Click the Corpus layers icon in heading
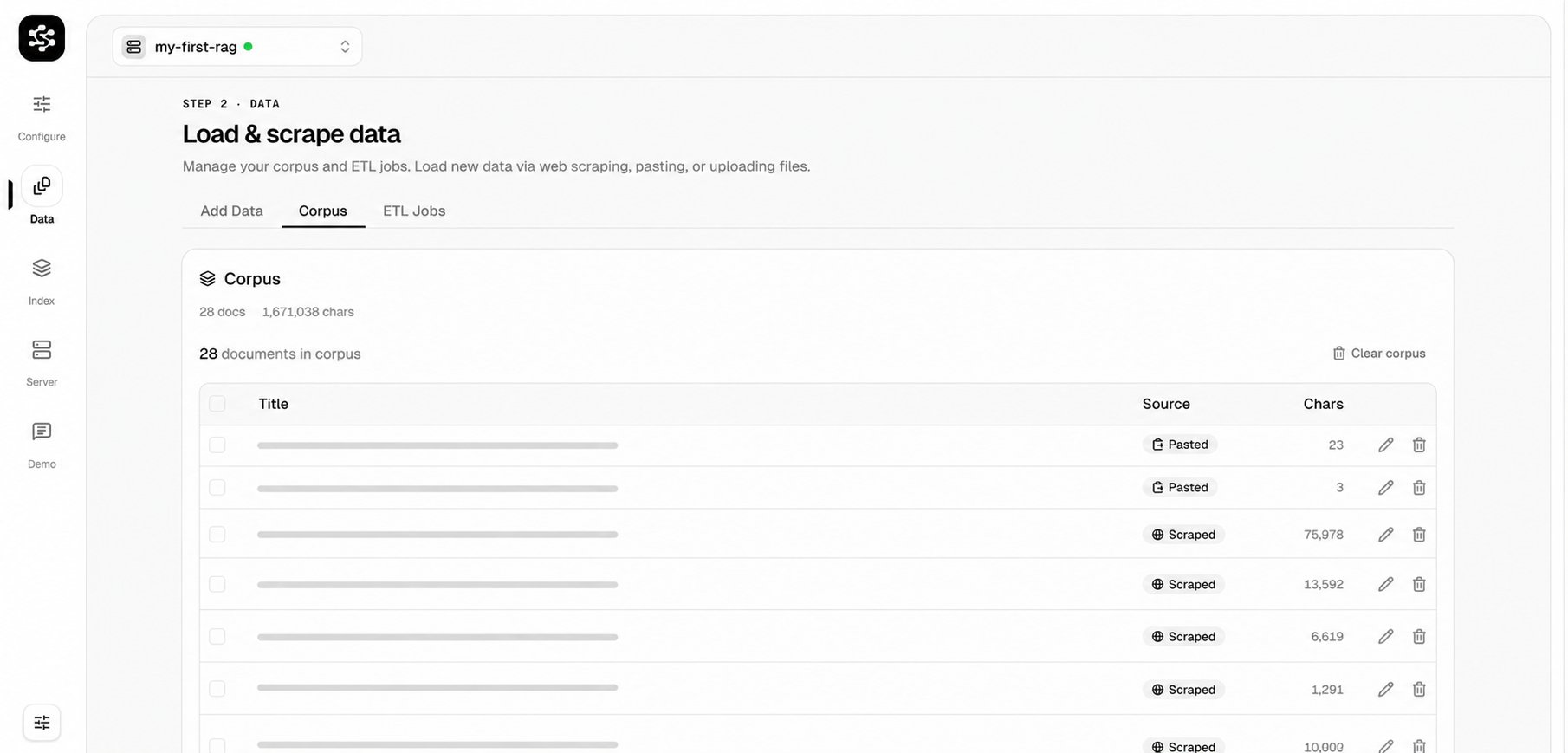Image resolution: width=1568 pixels, height=753 pixels. pyautogui.click(x=207, y=278)
